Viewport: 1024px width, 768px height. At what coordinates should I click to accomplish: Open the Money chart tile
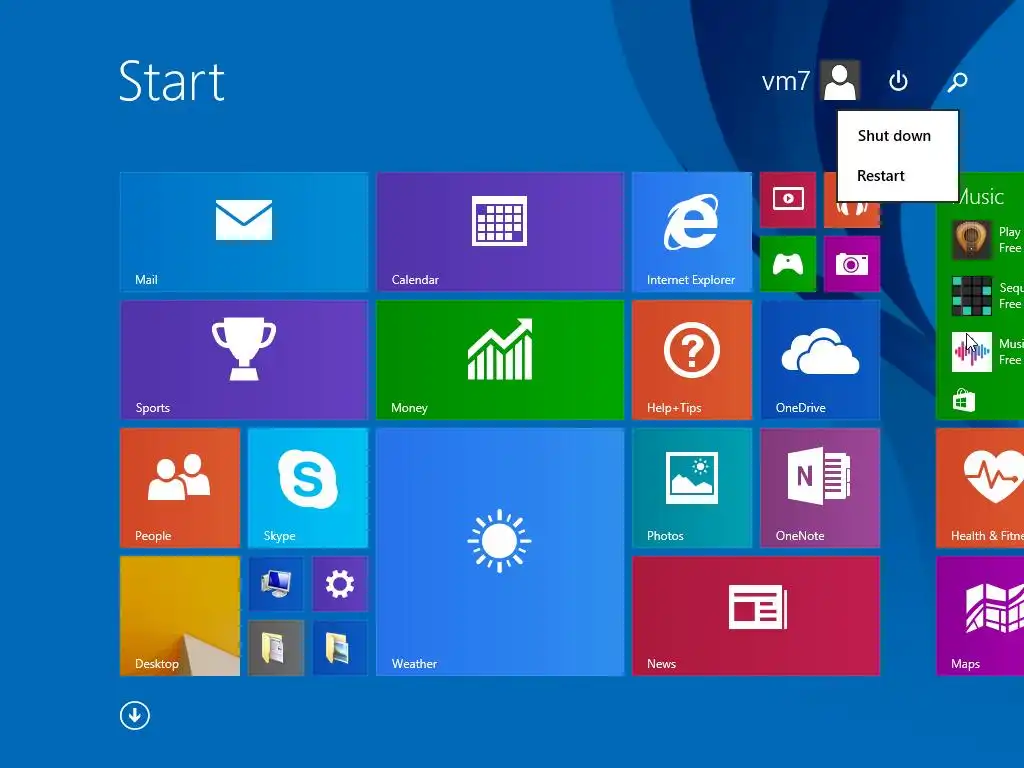[x=500, y=360]
